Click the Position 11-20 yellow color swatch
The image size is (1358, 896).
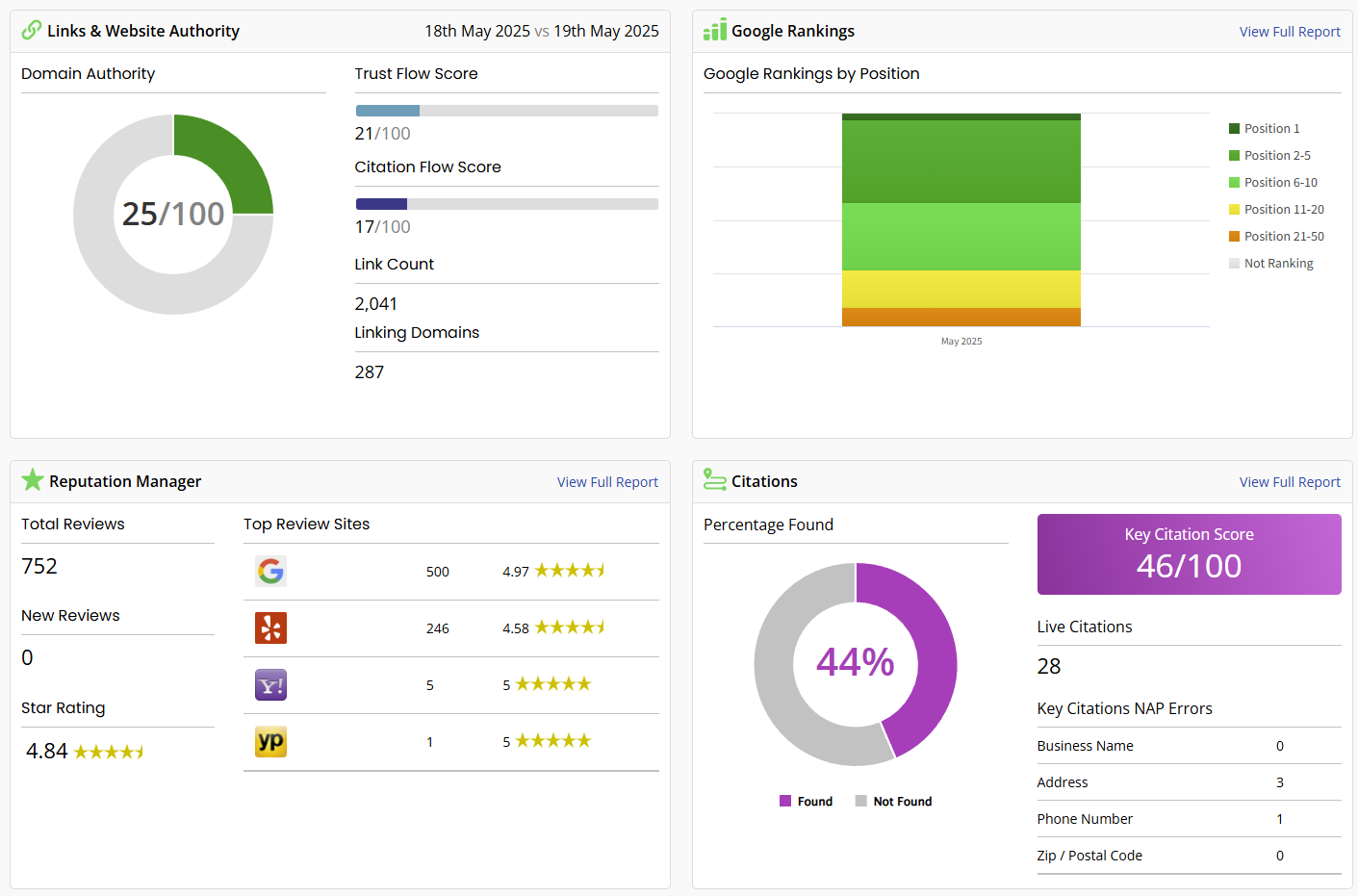pyautogui.click(x=1234, y=210)
